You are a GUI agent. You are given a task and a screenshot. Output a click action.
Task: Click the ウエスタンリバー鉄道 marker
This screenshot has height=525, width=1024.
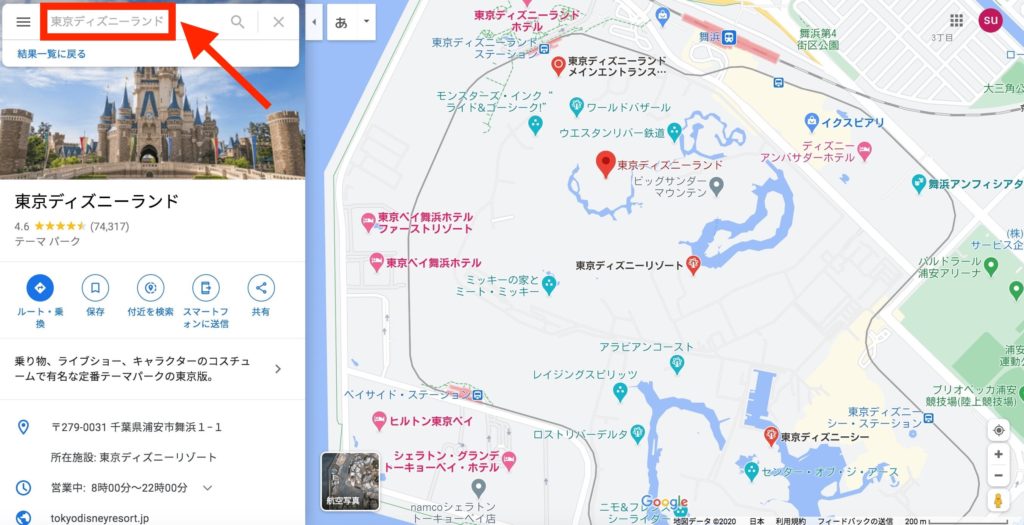[x=674, y=133]
